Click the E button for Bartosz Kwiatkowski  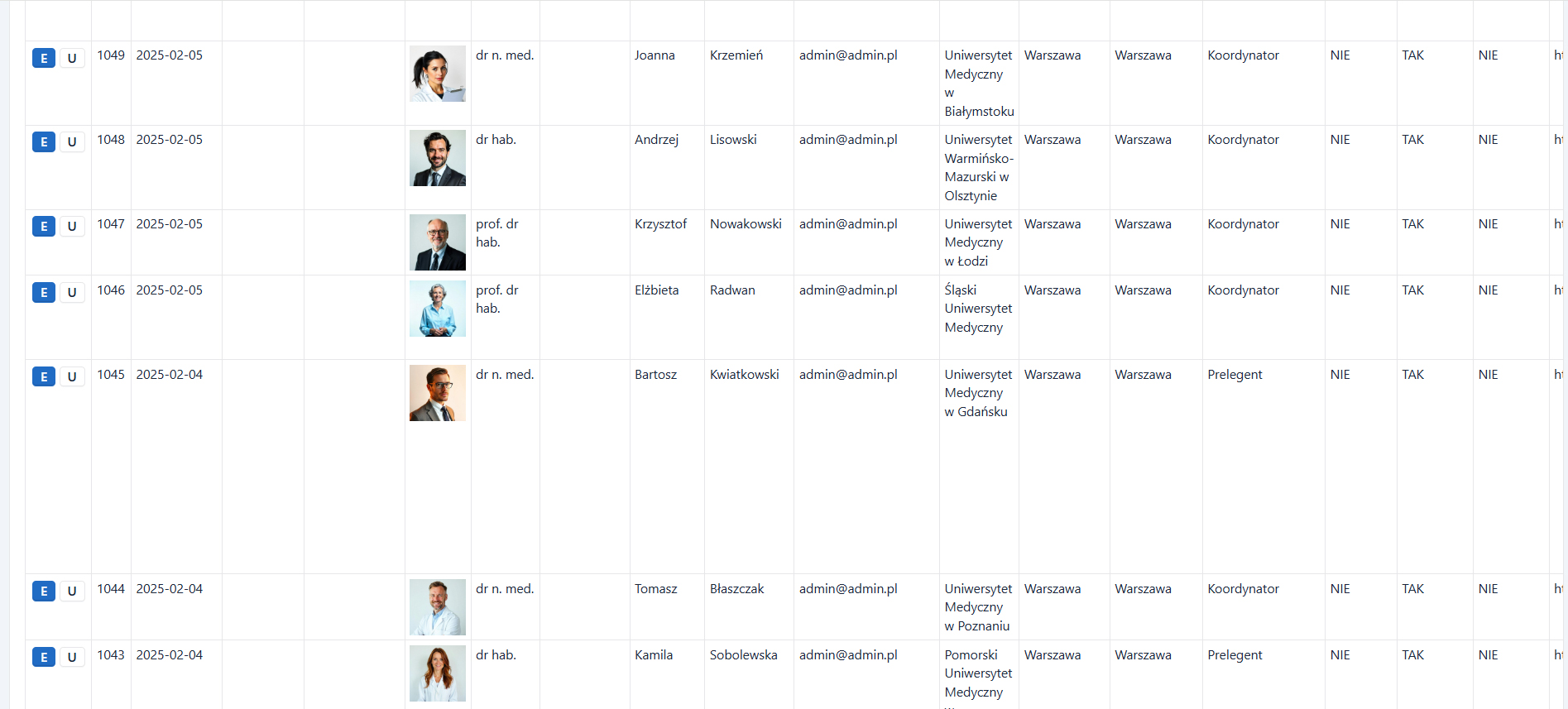44,377
